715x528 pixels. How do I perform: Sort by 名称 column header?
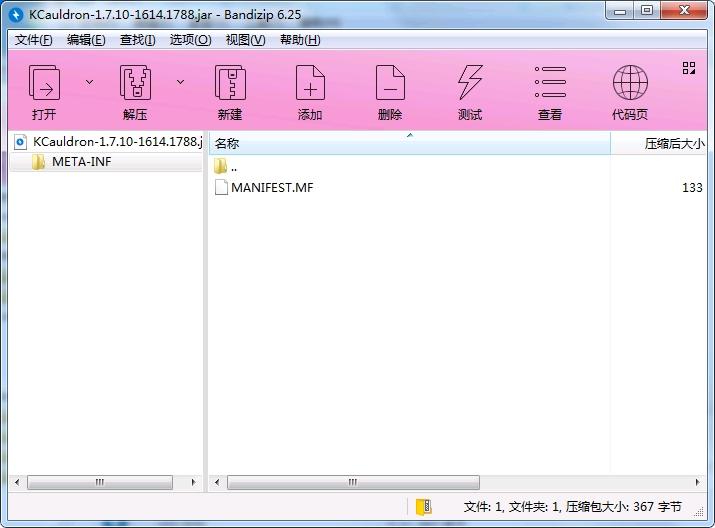point(409,143)
